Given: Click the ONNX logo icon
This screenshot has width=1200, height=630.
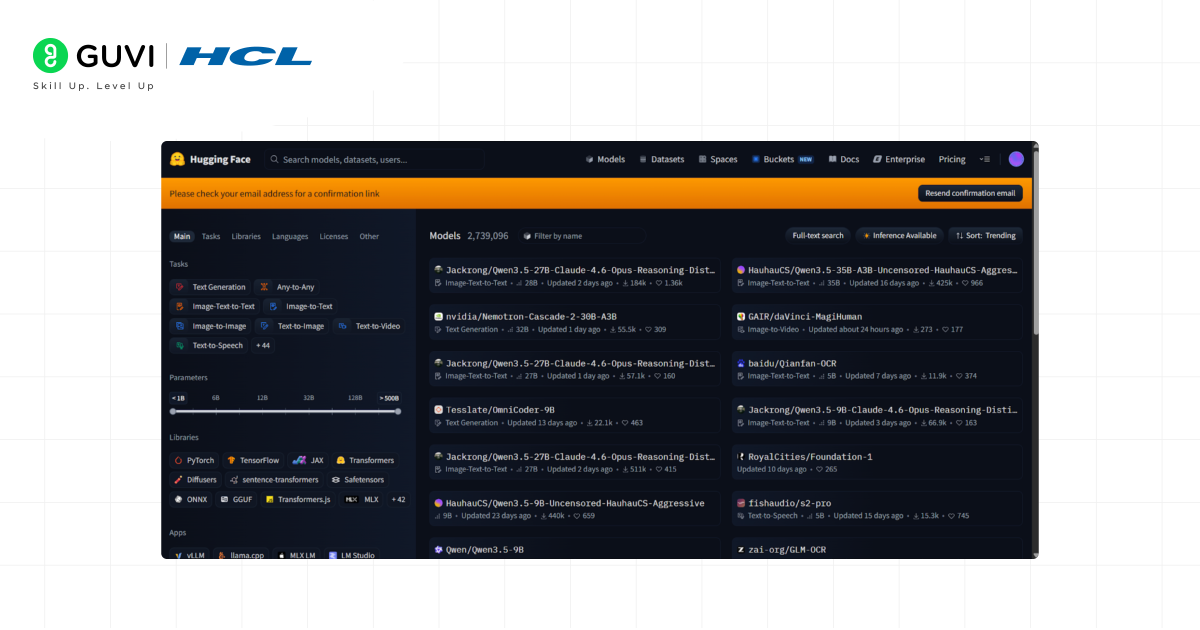Looking at the screenshot, I should [179, 499].
